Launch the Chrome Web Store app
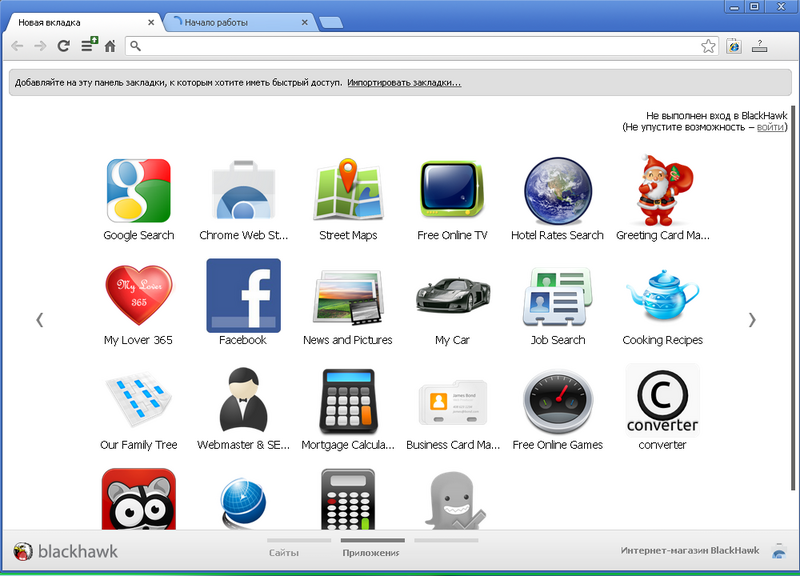The width and height of the screenshot is (800, 576). (x=243, y=190)
